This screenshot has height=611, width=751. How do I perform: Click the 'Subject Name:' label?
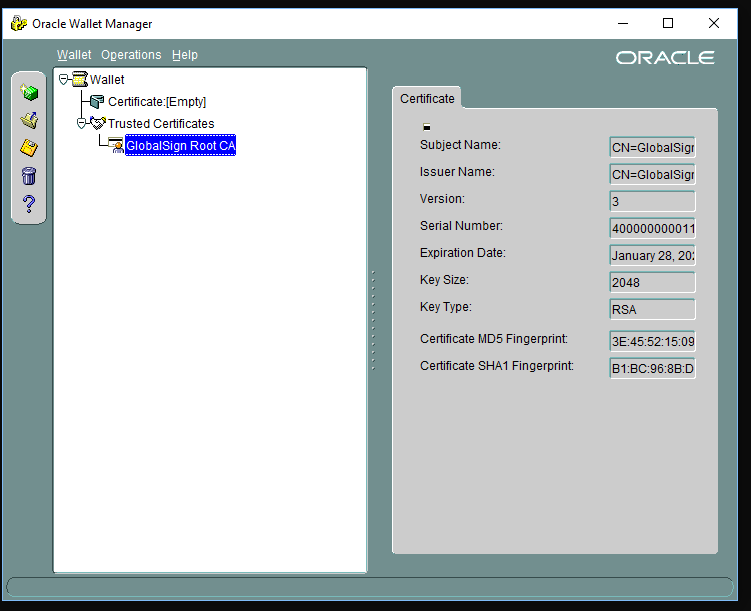coord(460,145)
